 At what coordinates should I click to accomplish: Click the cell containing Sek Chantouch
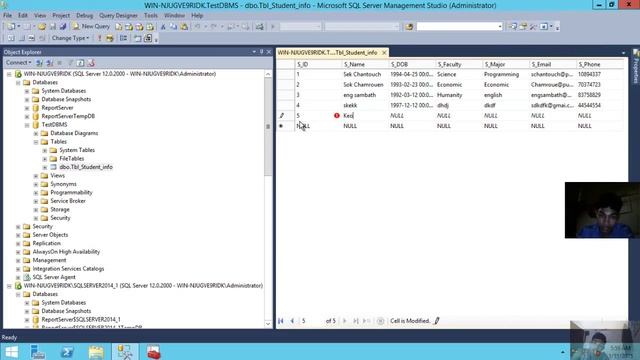pos(365,75)
